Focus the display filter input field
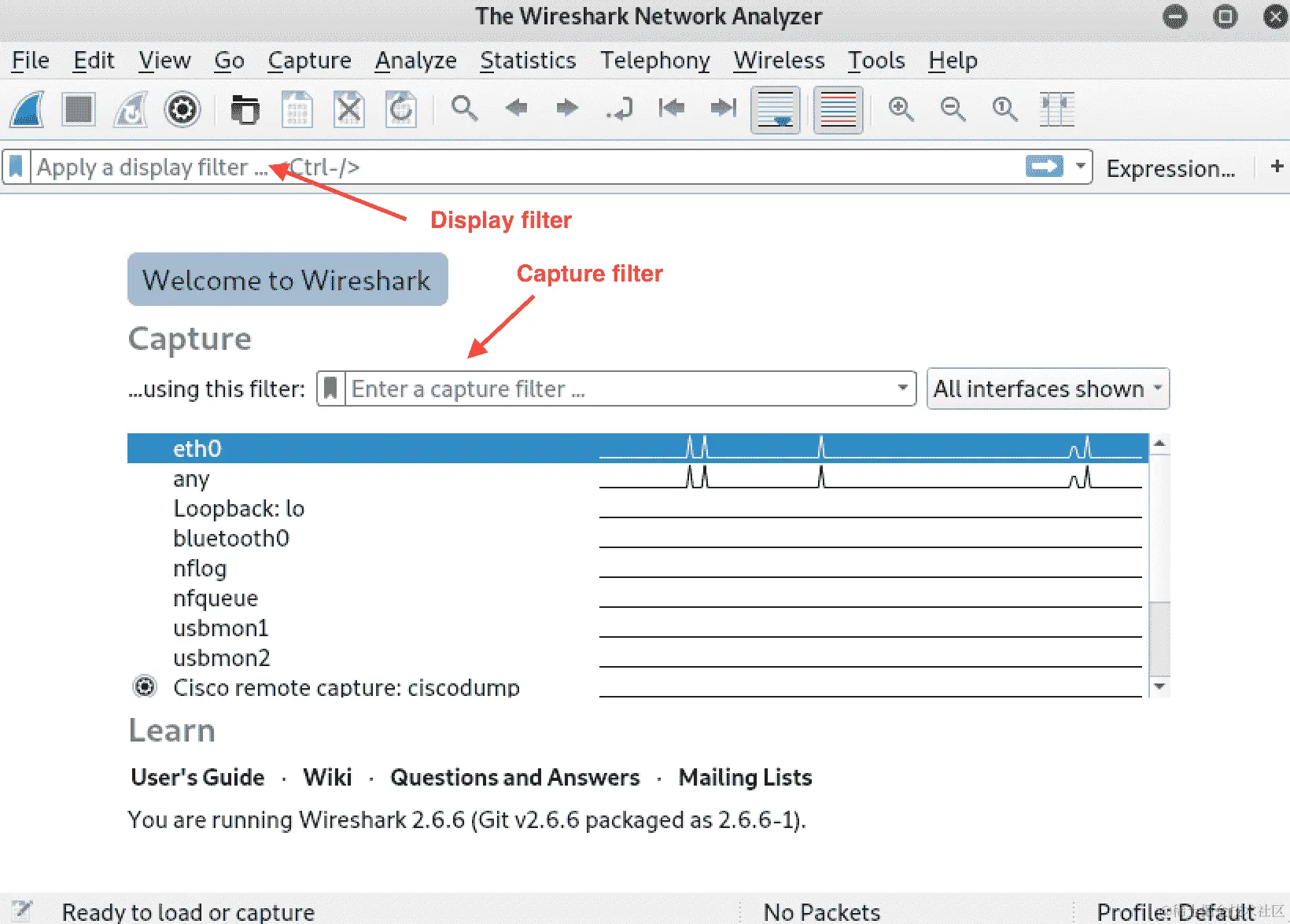 coord(527,167)
